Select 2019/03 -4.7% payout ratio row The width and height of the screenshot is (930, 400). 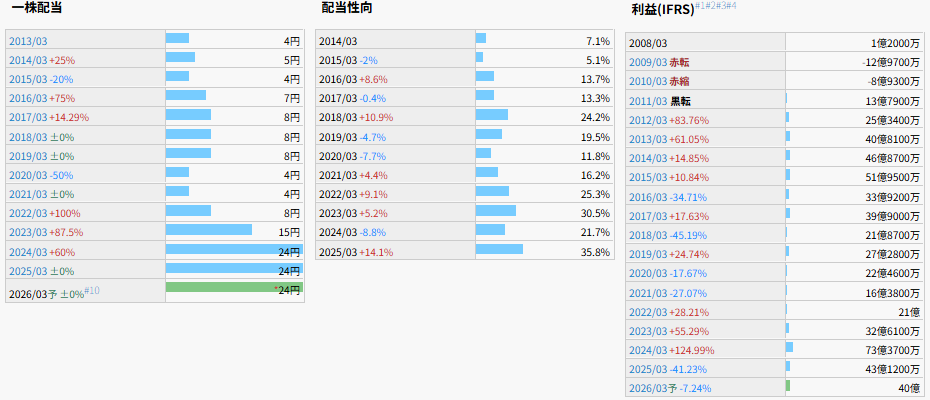352,137
